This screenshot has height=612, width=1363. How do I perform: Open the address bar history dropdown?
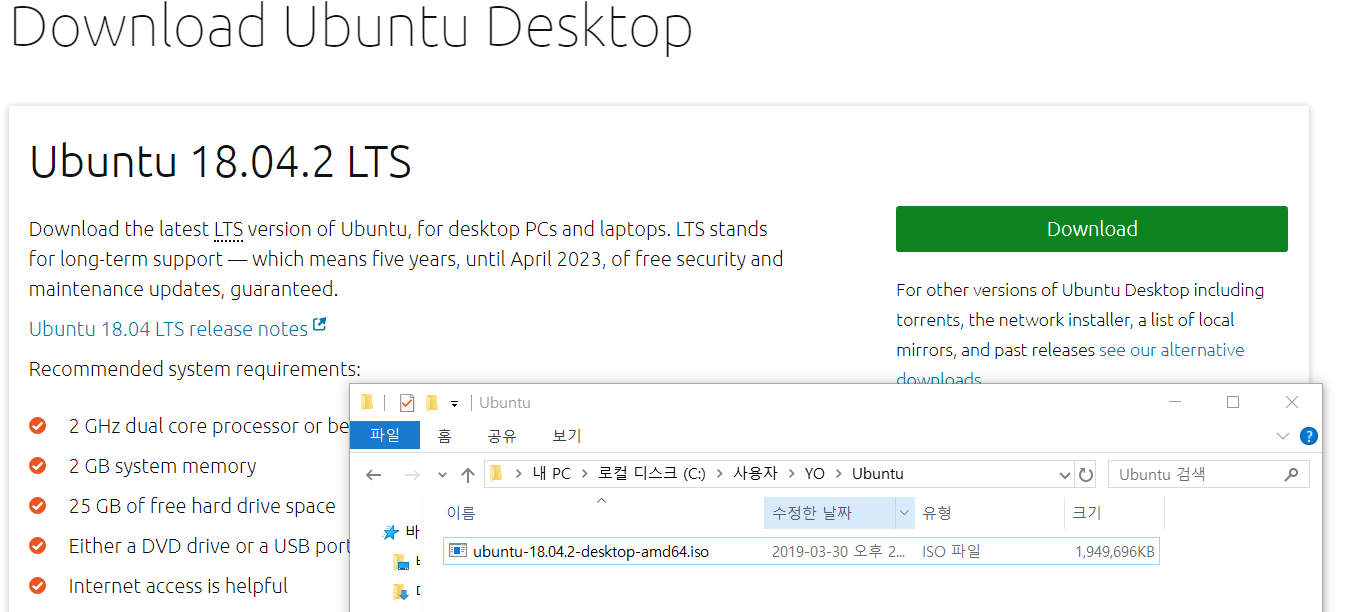click(1065, 475)
